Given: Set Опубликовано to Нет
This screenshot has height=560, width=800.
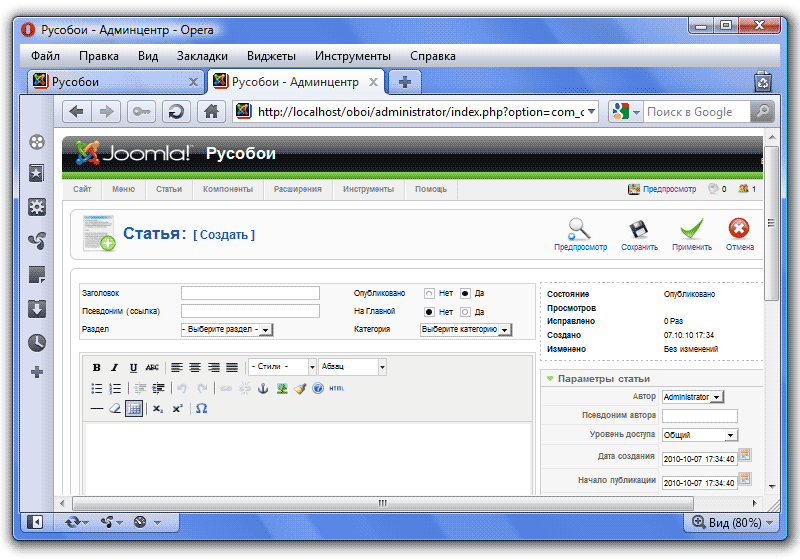Looking at the screenshot, I should point(429,294).
